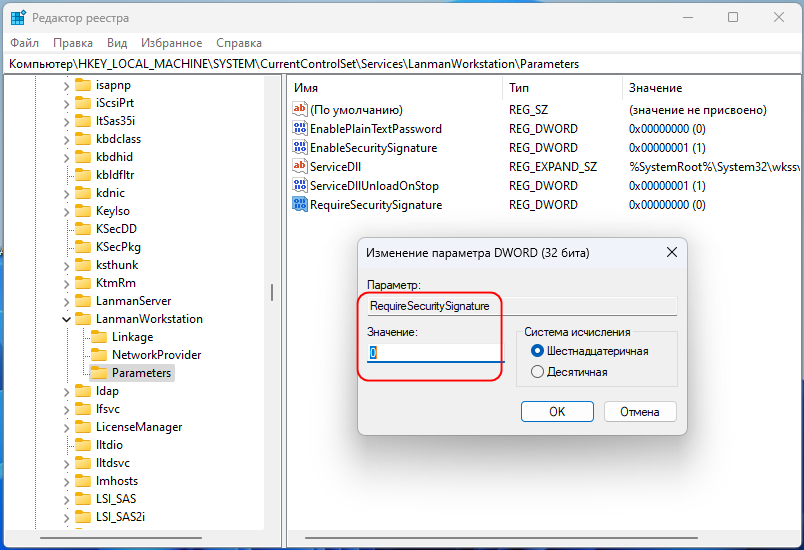
Task: Click the LanmanServer folder icon
Action: (83, 301)
